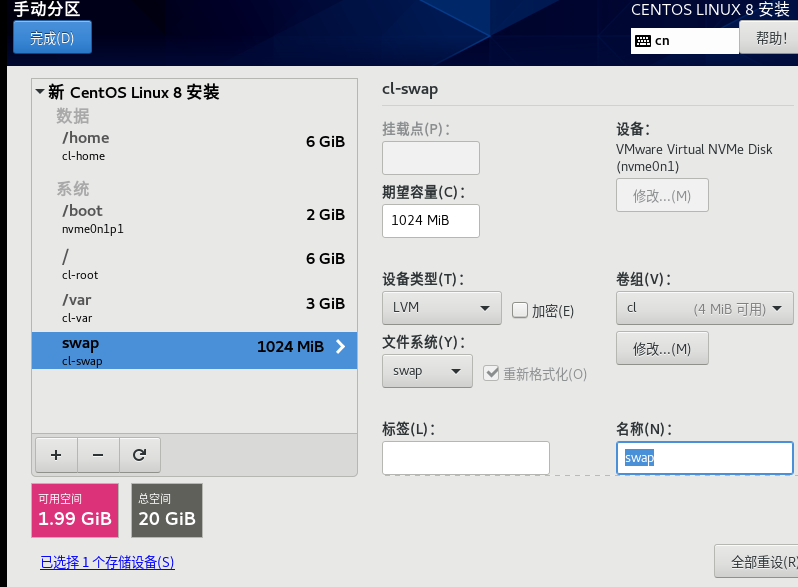Click the reload storage configuration icon

(139, 455)
